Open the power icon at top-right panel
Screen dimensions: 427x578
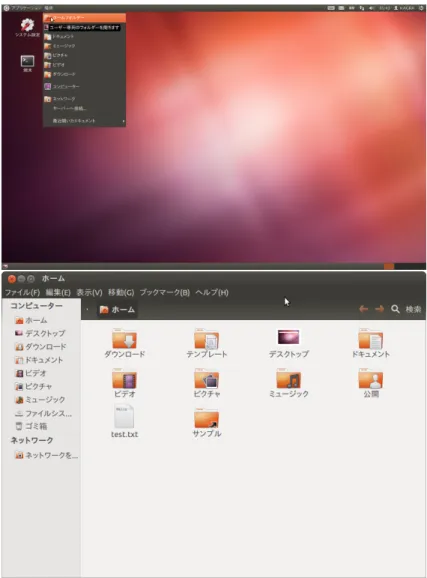421,8
